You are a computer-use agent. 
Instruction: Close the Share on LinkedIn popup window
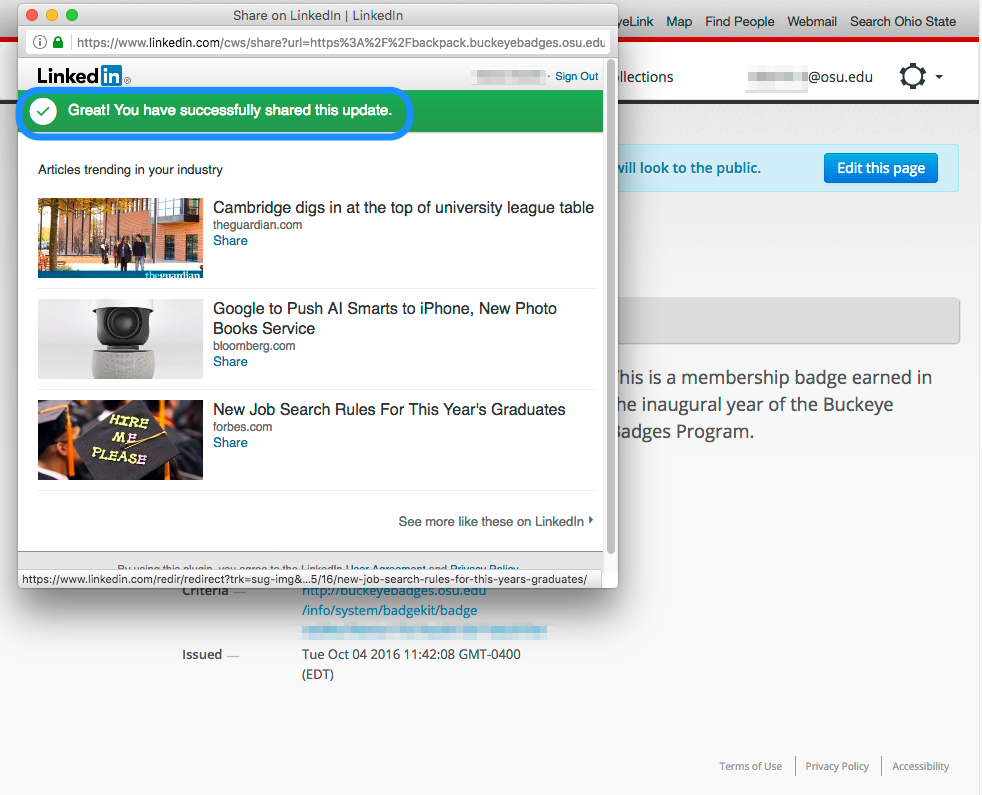(x=33, y=15)
